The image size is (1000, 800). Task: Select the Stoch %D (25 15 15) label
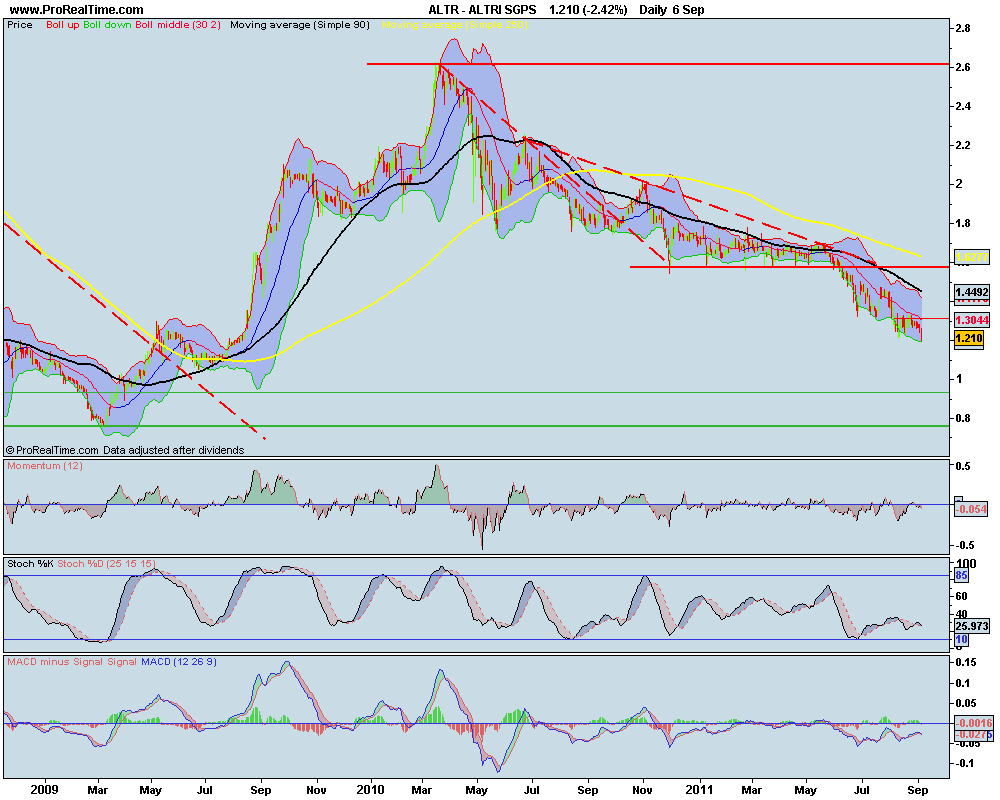[107, 563]
